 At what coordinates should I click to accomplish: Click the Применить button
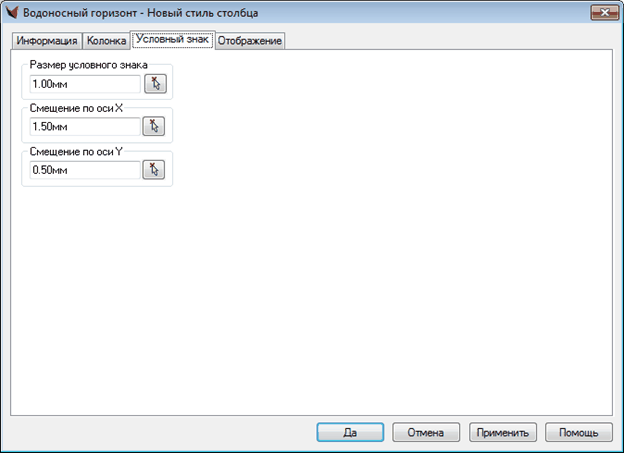click(504, 433)
